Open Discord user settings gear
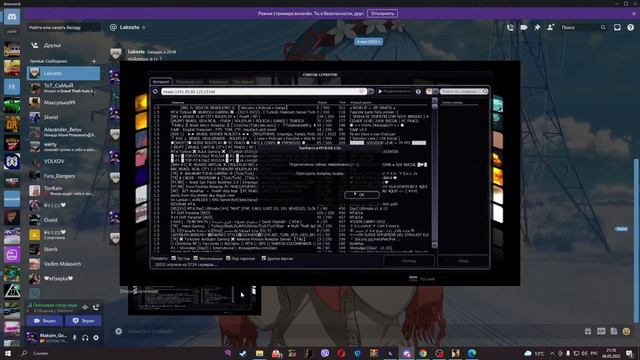This screenshot has height=360, width=640. pyautogui.click(x=96, y=338)
